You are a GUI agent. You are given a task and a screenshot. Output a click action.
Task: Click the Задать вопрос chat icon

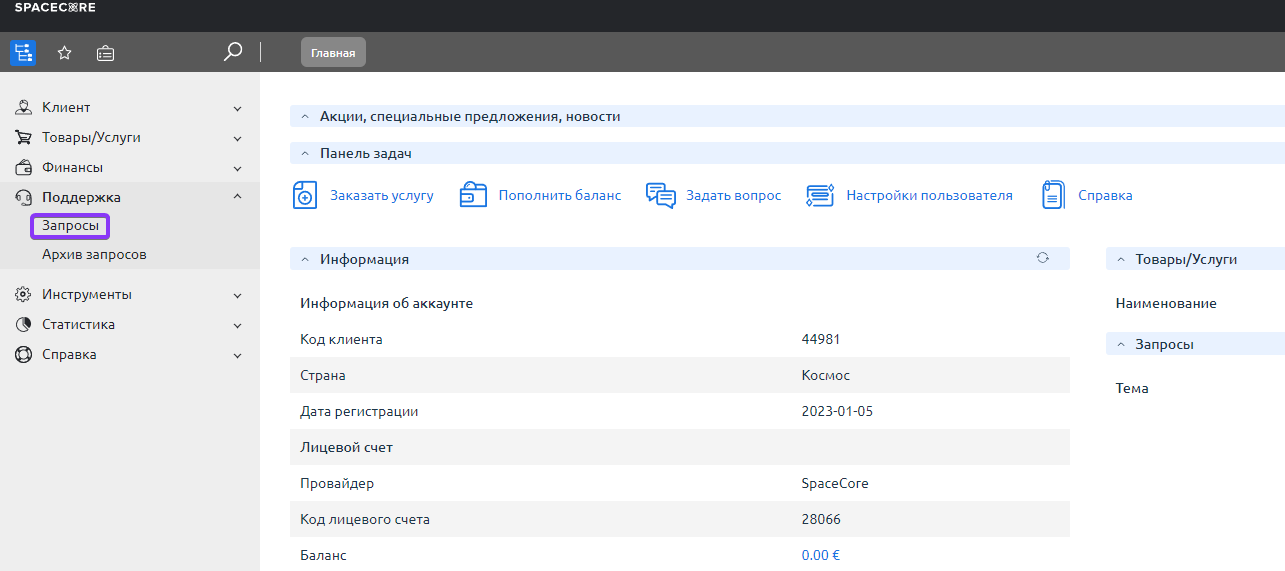660,195
